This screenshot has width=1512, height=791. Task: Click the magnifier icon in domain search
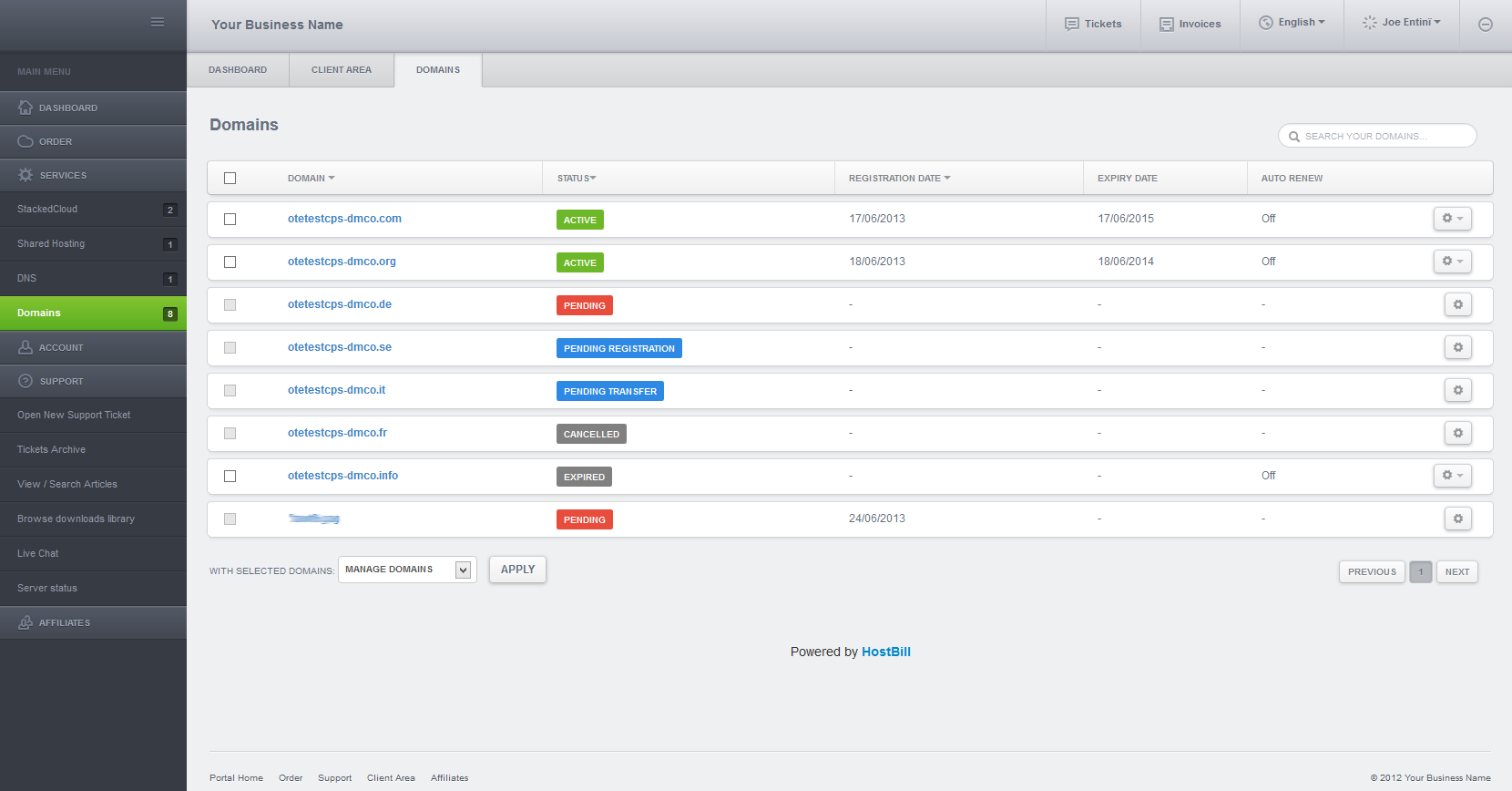point(1293,137)
